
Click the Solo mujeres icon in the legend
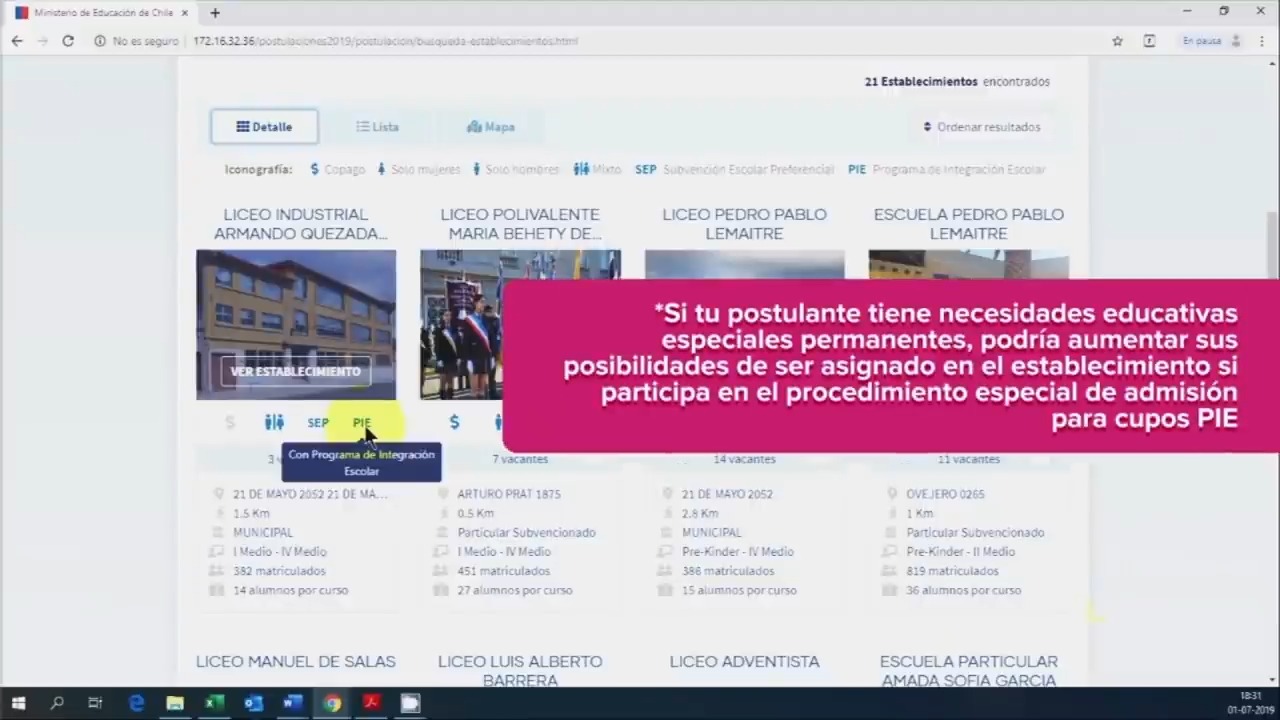pyautogui.click(x=381, y=170)
